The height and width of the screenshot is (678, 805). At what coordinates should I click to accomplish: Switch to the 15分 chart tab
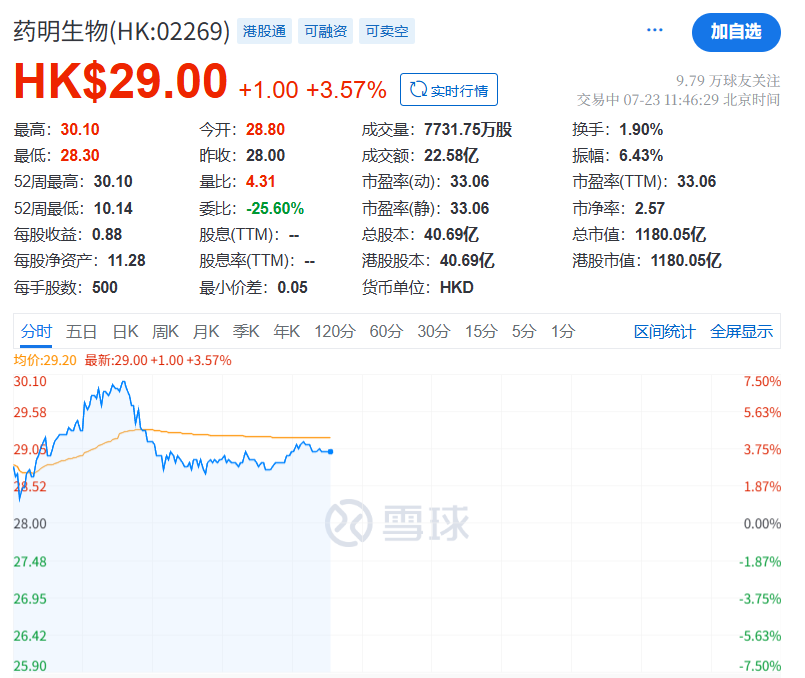point(481,332)
